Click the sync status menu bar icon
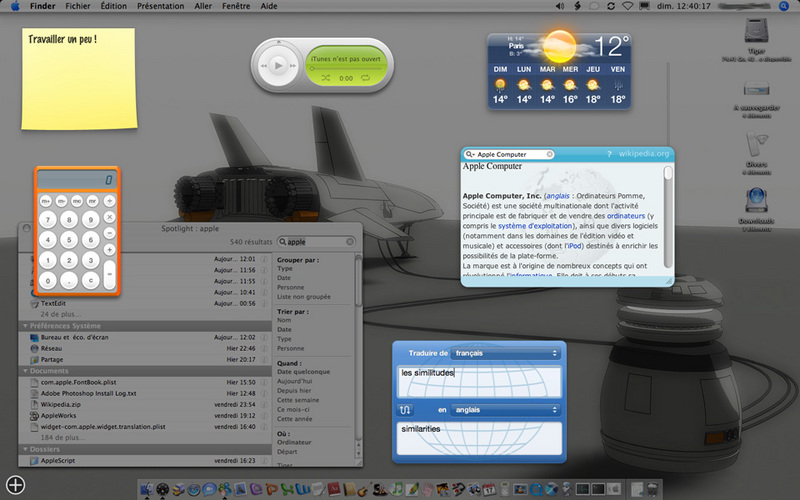Viewport: 800px width, 500px height. 611,6
